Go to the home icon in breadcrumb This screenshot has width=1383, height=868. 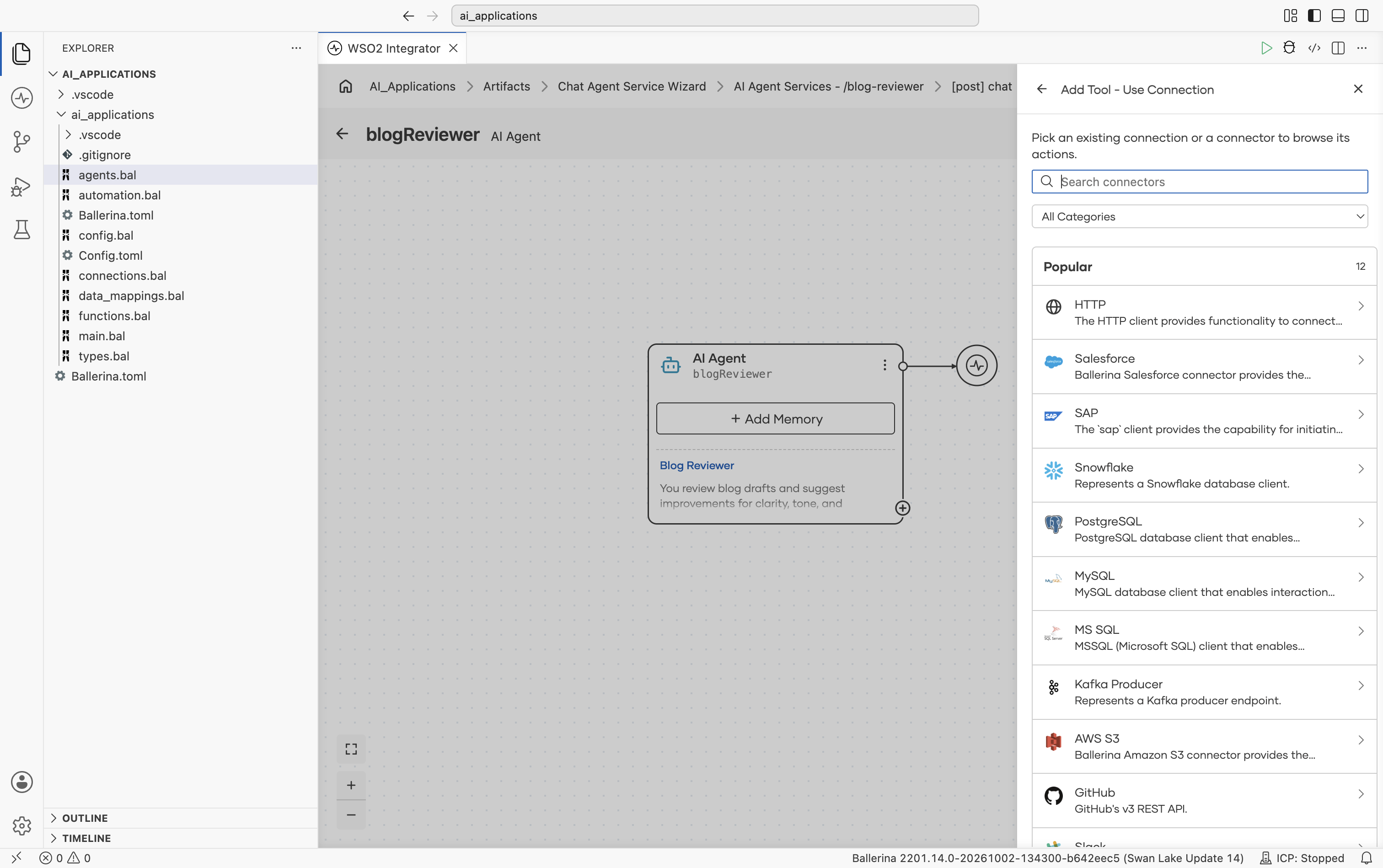346,87
